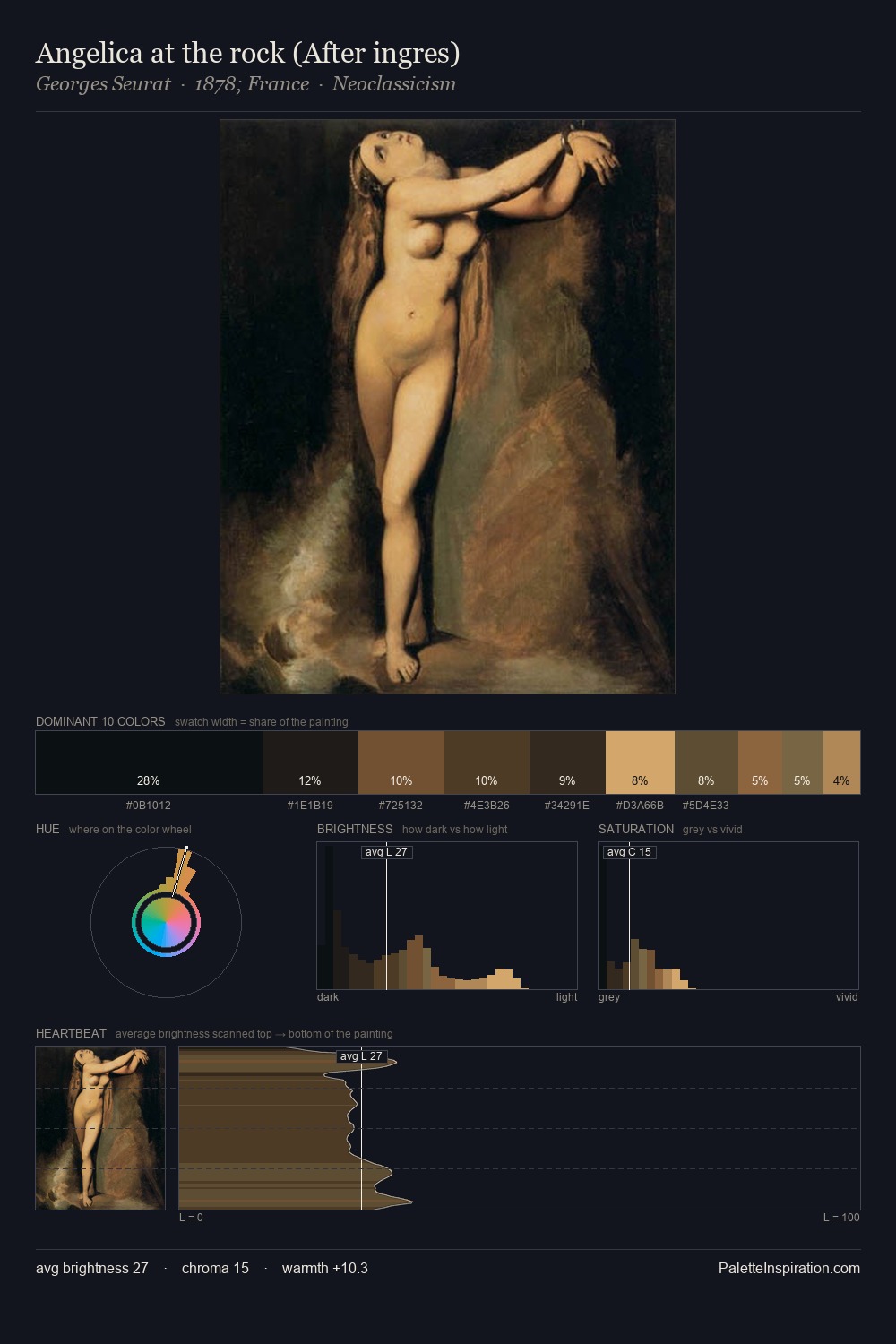Click 'where on the color wheel' caption
The image size is (896, 1344).
130,830
